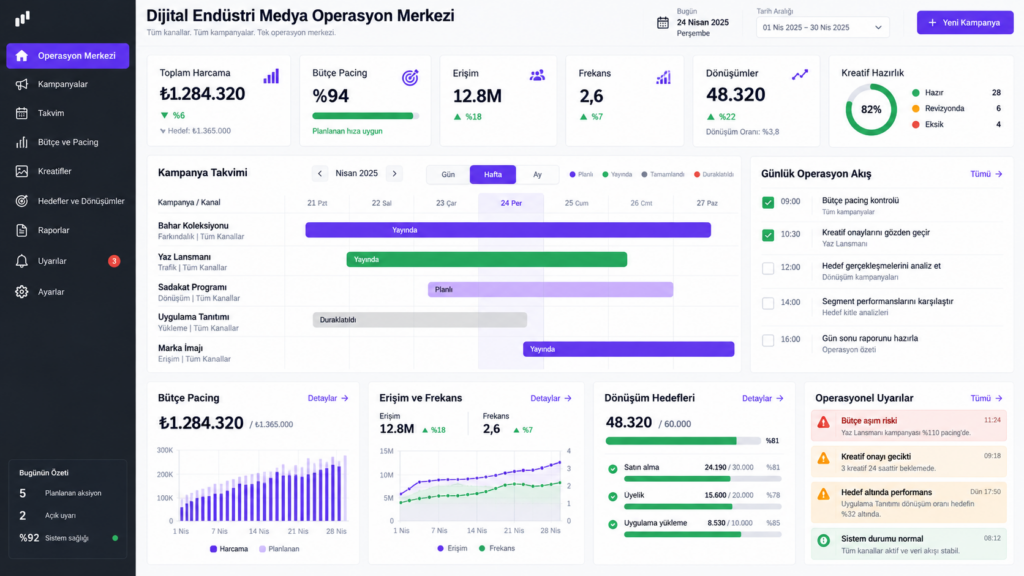Screen dimensions: 1024x576
Task: Click the Uygulama Tanıtımı Duraklatıldı timeline bar
Action: [420, 319]
